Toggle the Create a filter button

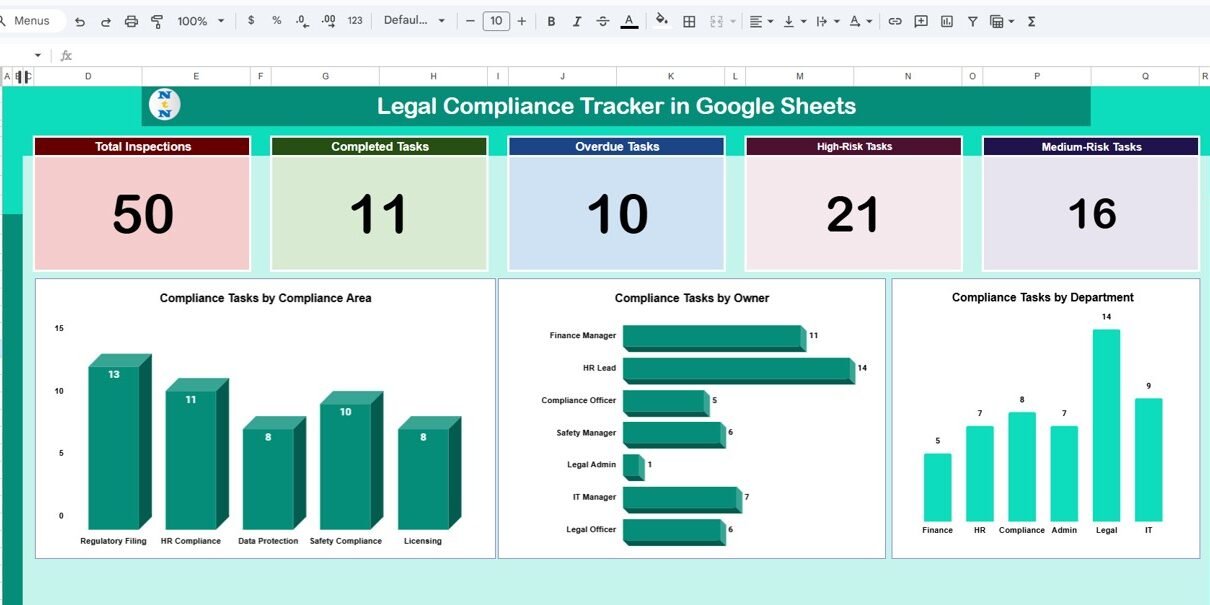tap(972, 21)
